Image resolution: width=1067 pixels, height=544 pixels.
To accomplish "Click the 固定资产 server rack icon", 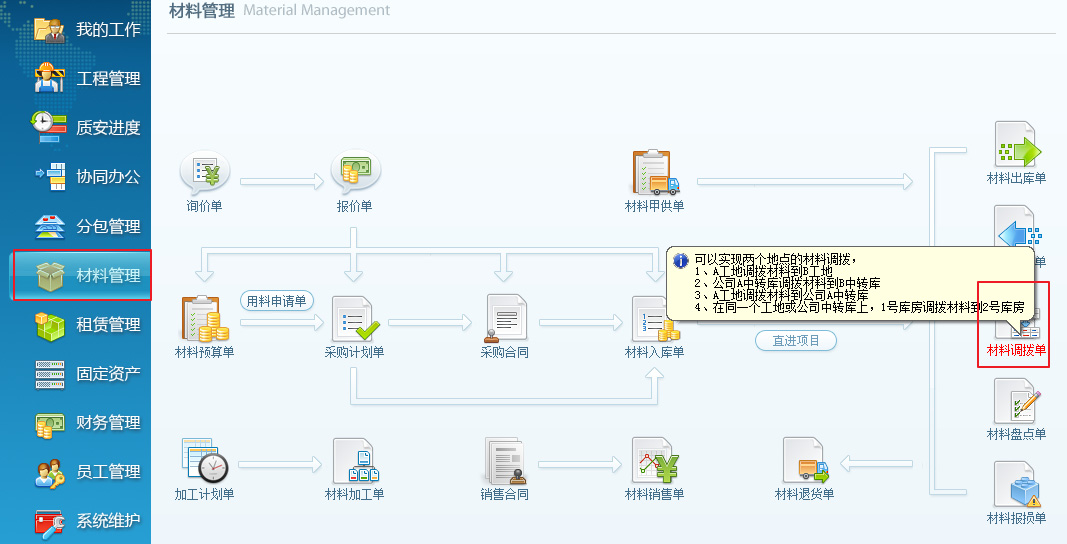I will pos(50,374).
